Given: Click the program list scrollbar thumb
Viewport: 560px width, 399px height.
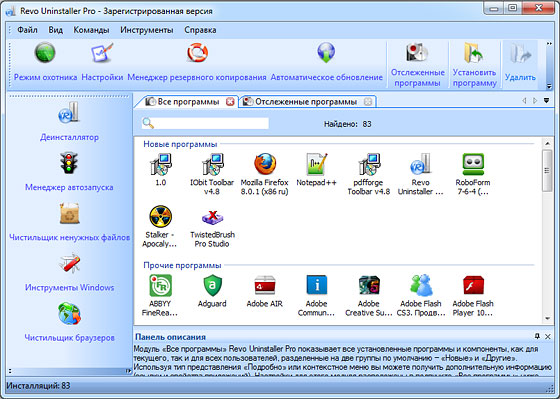Looking at the screenshot, I should [x=548, y=170].
